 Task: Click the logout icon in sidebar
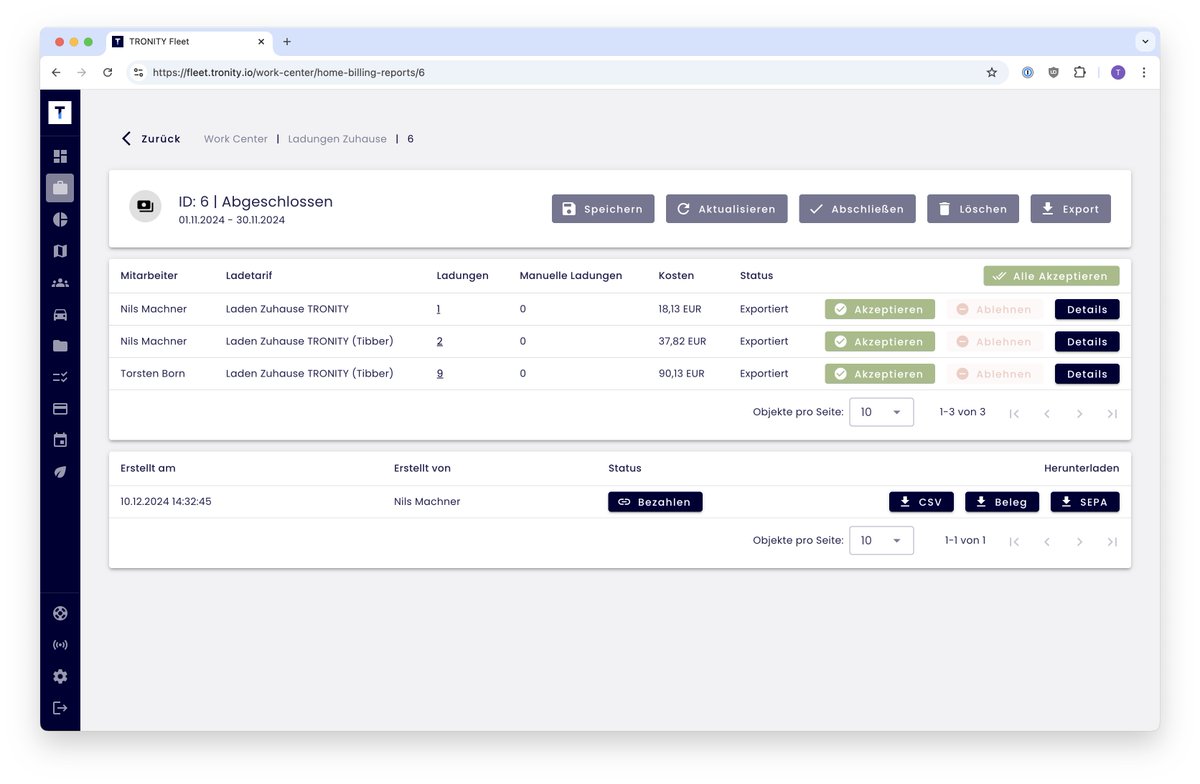(60, 708)
